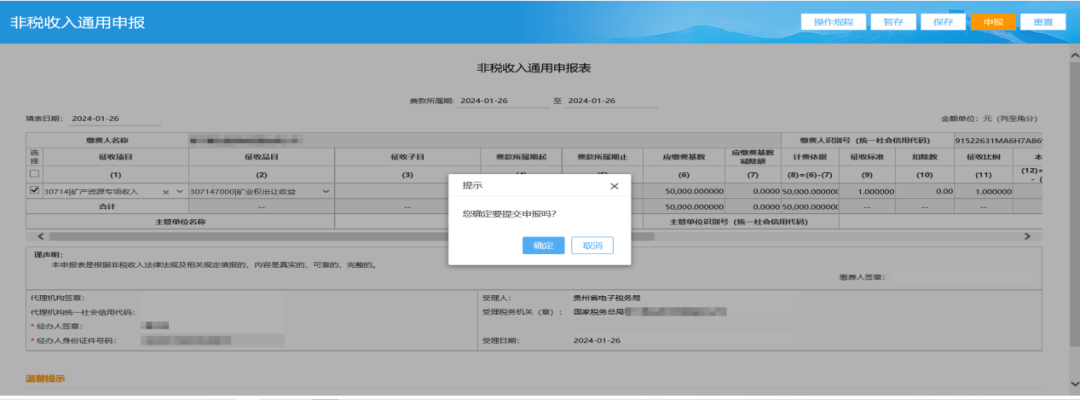This screenshot has width=1080, height=400.
Task: Click the 暂存 button in header
Action: coord(893,22)
